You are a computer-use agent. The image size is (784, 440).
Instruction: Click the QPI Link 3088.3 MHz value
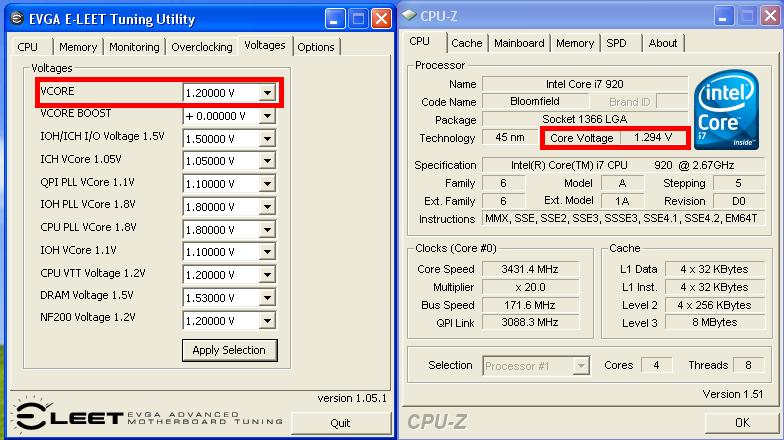click(x=530, y=322)
